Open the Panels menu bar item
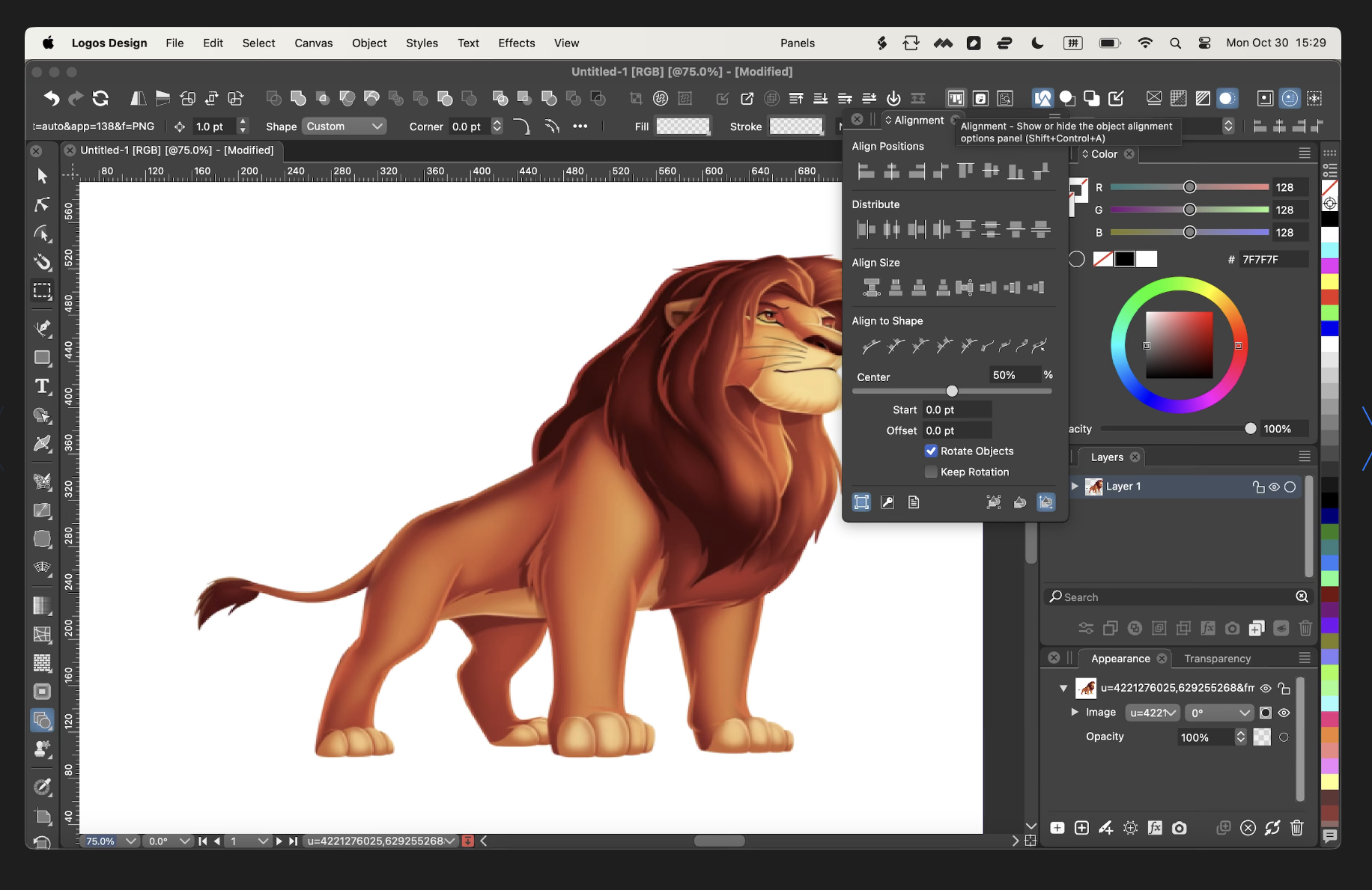The width and height of the screenshot is (1372, 890). (x=797, y=43)
